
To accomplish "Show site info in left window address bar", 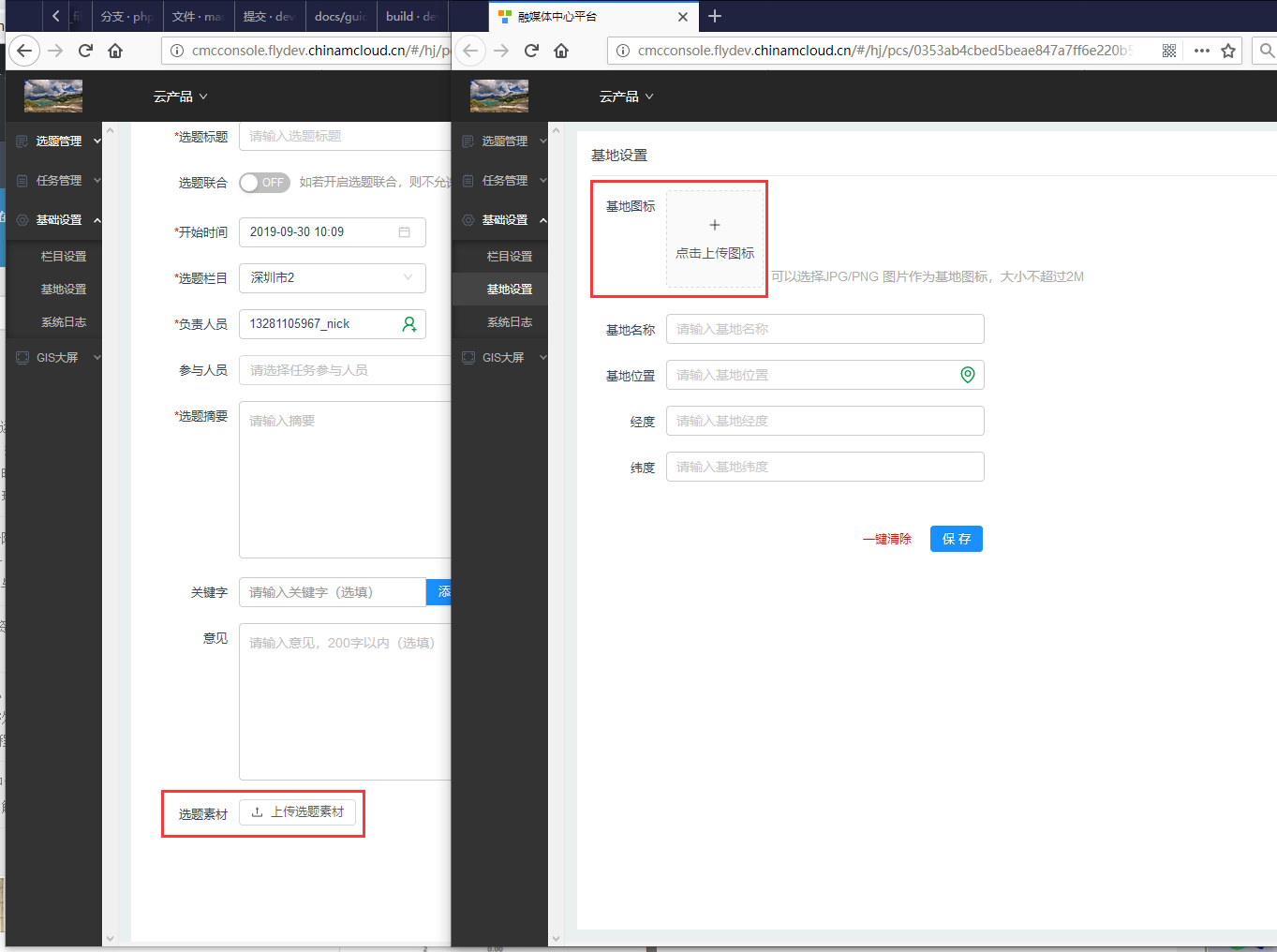I will point(176,51).
